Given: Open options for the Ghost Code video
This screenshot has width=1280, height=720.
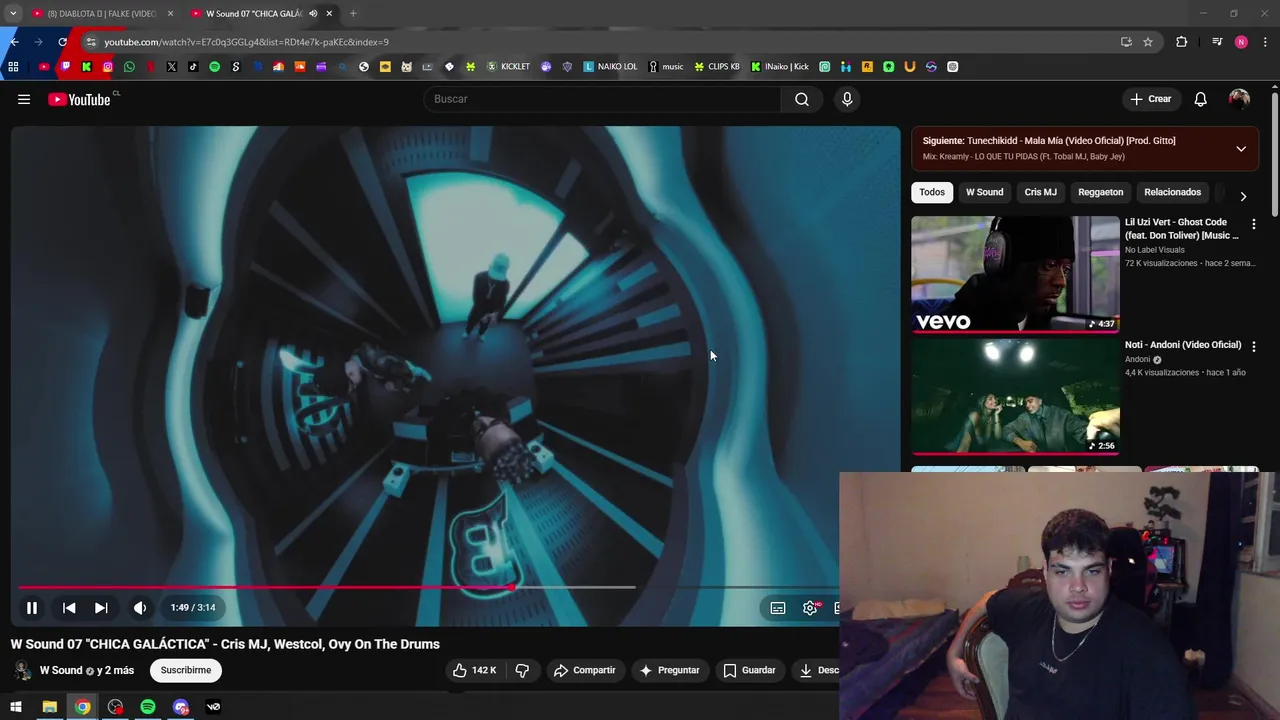Looking at the screenshot, I should coord(1254,224).
